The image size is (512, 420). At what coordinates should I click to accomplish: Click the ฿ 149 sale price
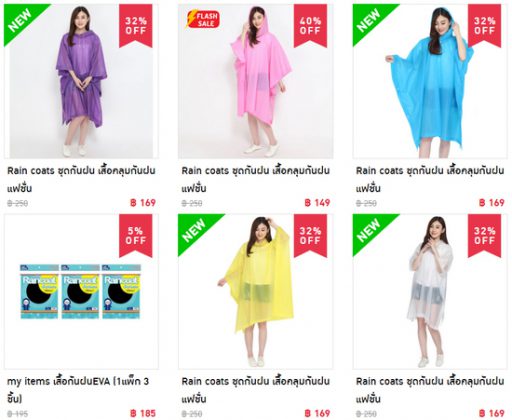(x=317, y=203)
